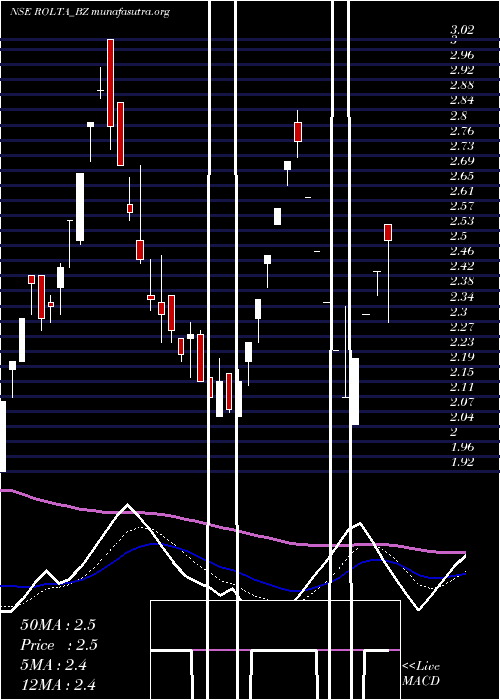Select the 2.46 price axis label
The width and height of the screenshot is (500, 700).
462,251
